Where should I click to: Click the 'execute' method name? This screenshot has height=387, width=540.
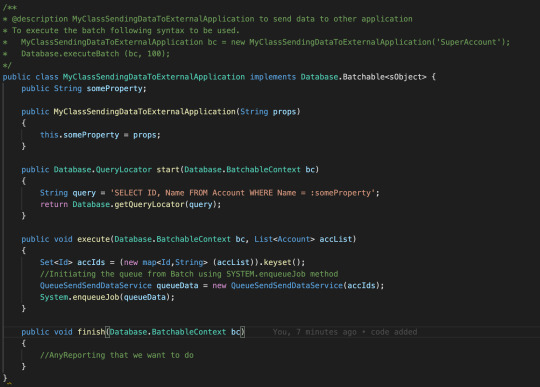93,239
